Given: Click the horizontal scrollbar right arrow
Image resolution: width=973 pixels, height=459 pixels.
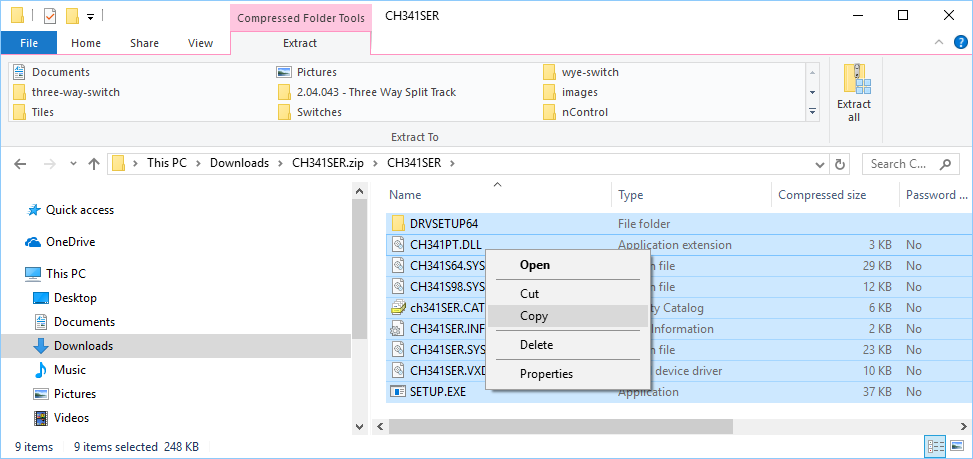Looking at the screenshot, I should pos(964,426).
